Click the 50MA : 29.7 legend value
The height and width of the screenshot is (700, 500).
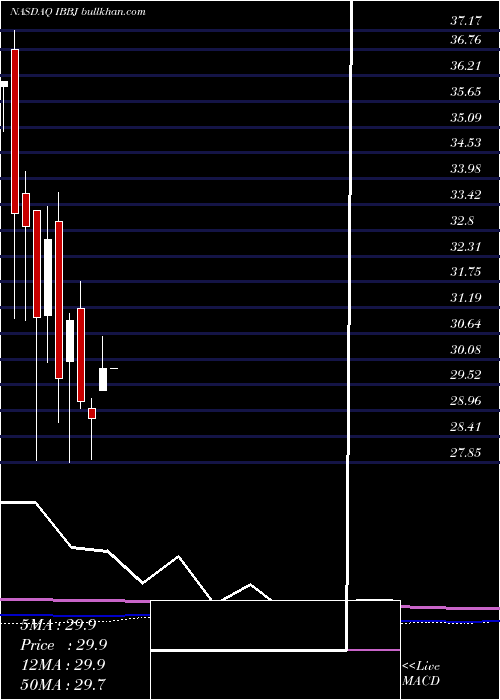[x=63, y=684]
